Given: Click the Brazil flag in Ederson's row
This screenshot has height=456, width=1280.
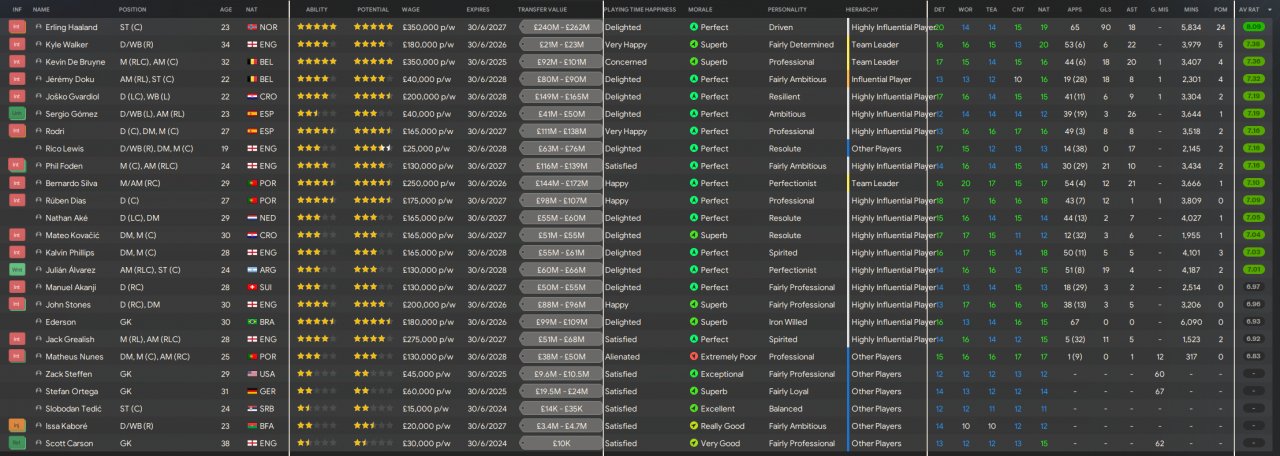Looking at the screenshot, I should 251,322.
